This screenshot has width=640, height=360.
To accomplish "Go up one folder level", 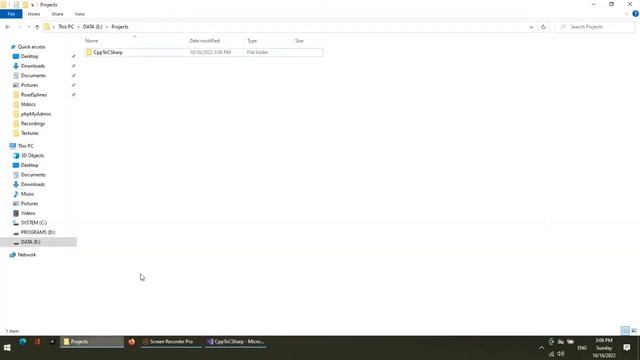I will tap(37, 27).
